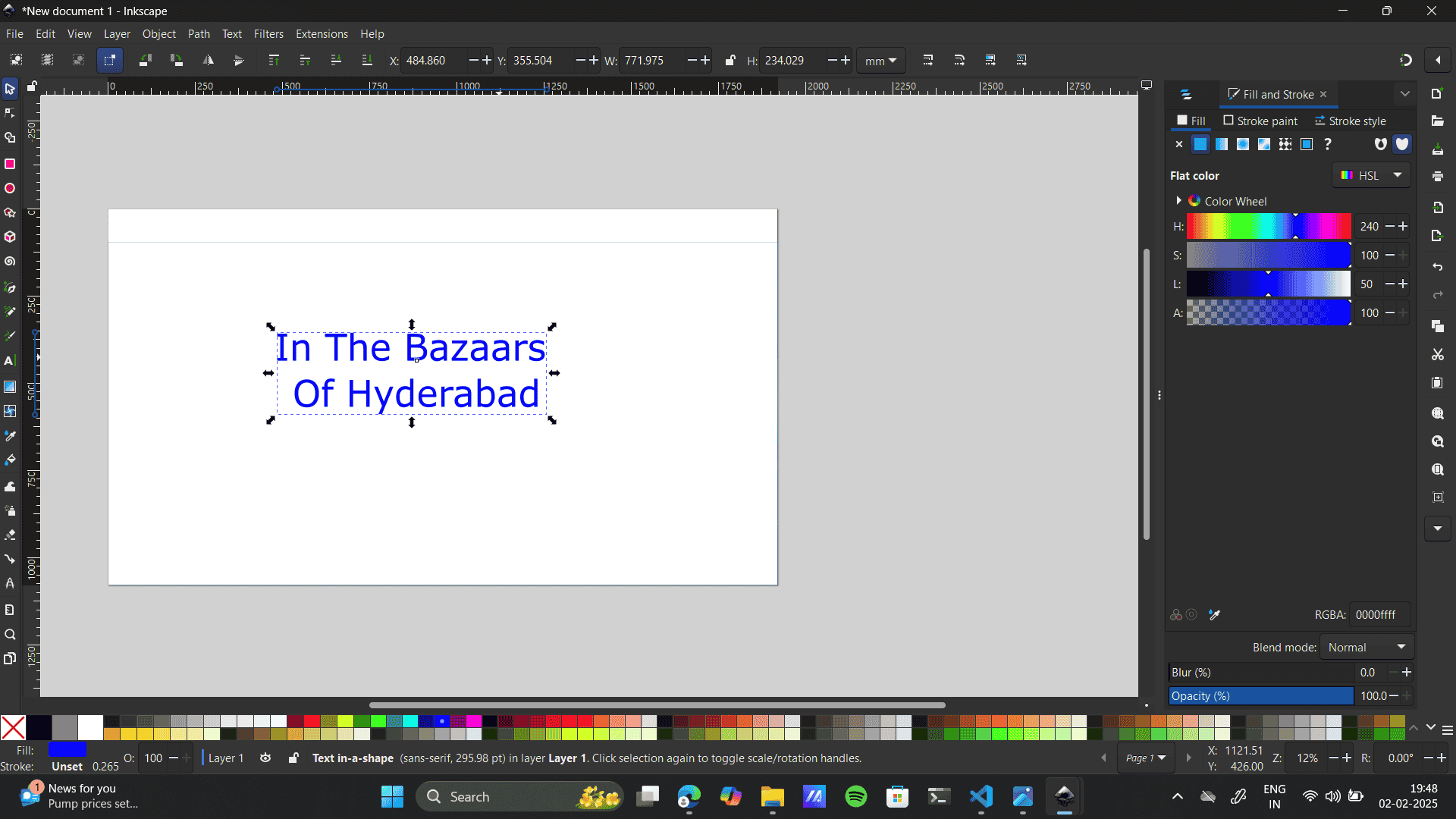The width and height of the screenshot is (1456, 819).
Task: Select the Paint bucket tool
Action: (10, 460)
